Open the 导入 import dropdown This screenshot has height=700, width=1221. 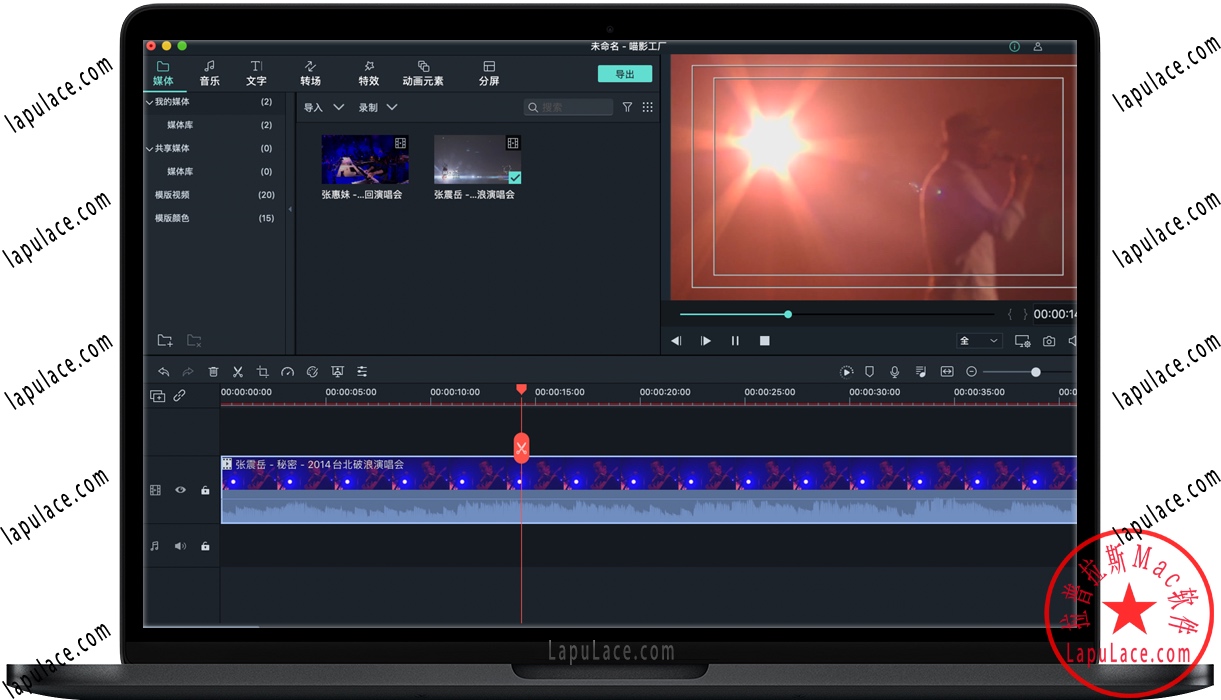[323, 107]
